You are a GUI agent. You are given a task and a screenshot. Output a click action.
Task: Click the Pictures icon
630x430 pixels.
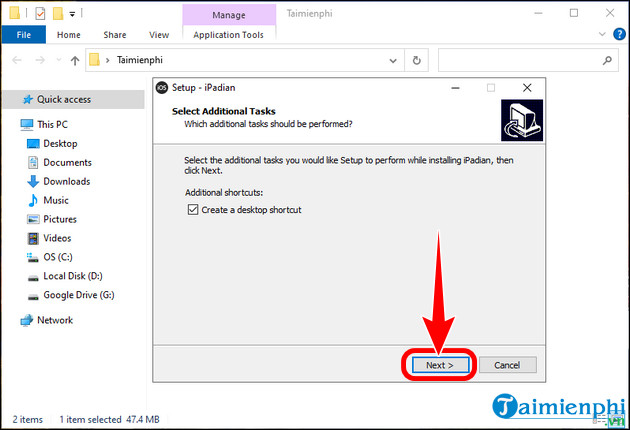(x=33, y=219)
